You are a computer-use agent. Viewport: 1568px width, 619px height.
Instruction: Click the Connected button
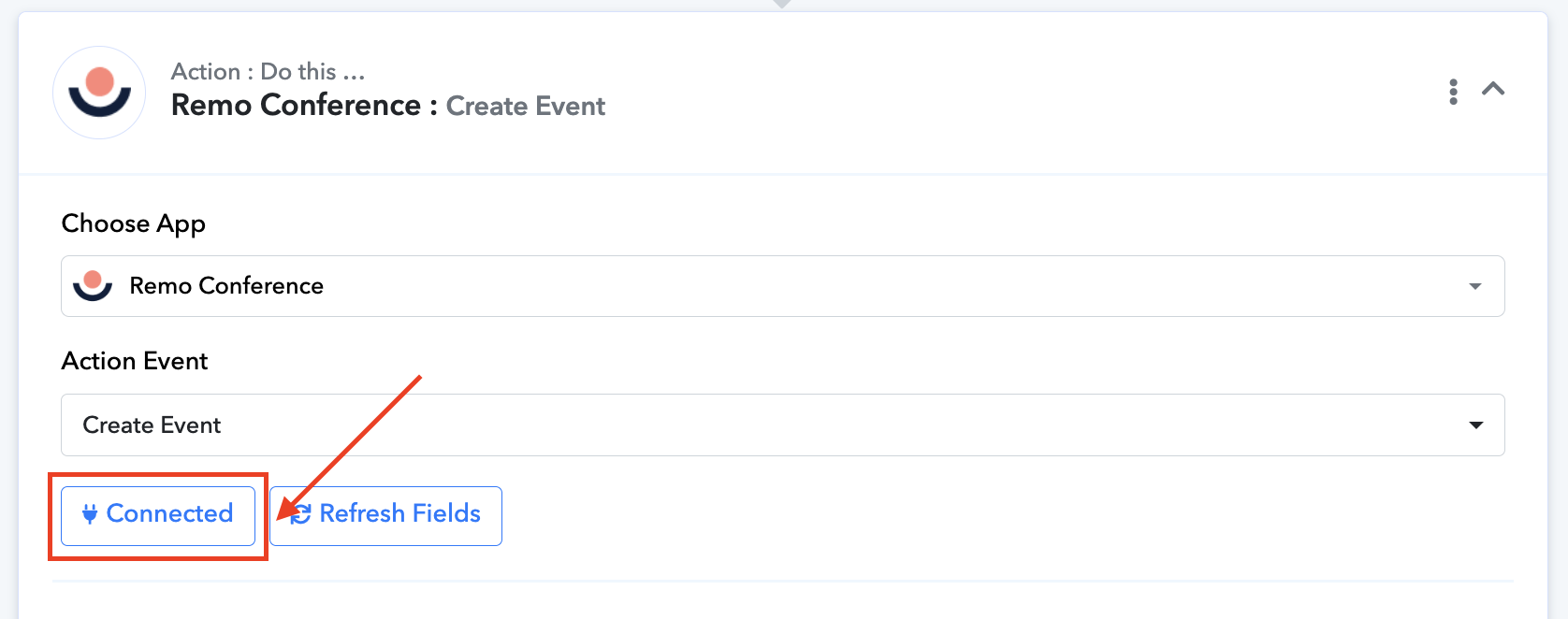pyautogui.click(x=158, y=515)
